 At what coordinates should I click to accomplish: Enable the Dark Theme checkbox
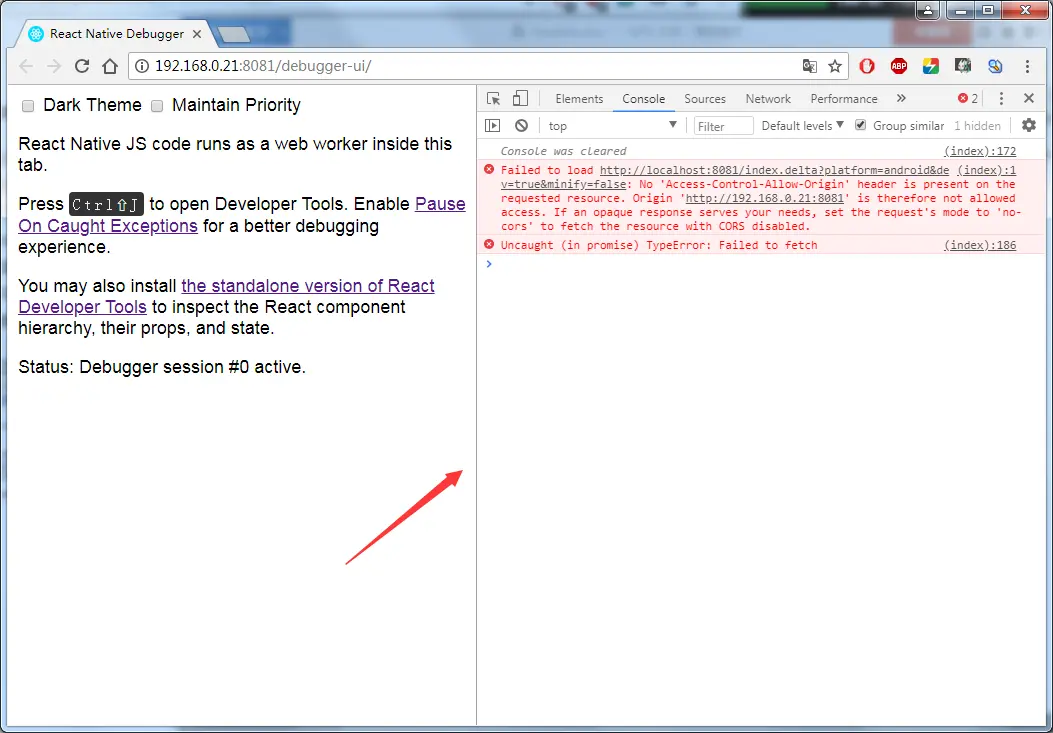[28, 106]
